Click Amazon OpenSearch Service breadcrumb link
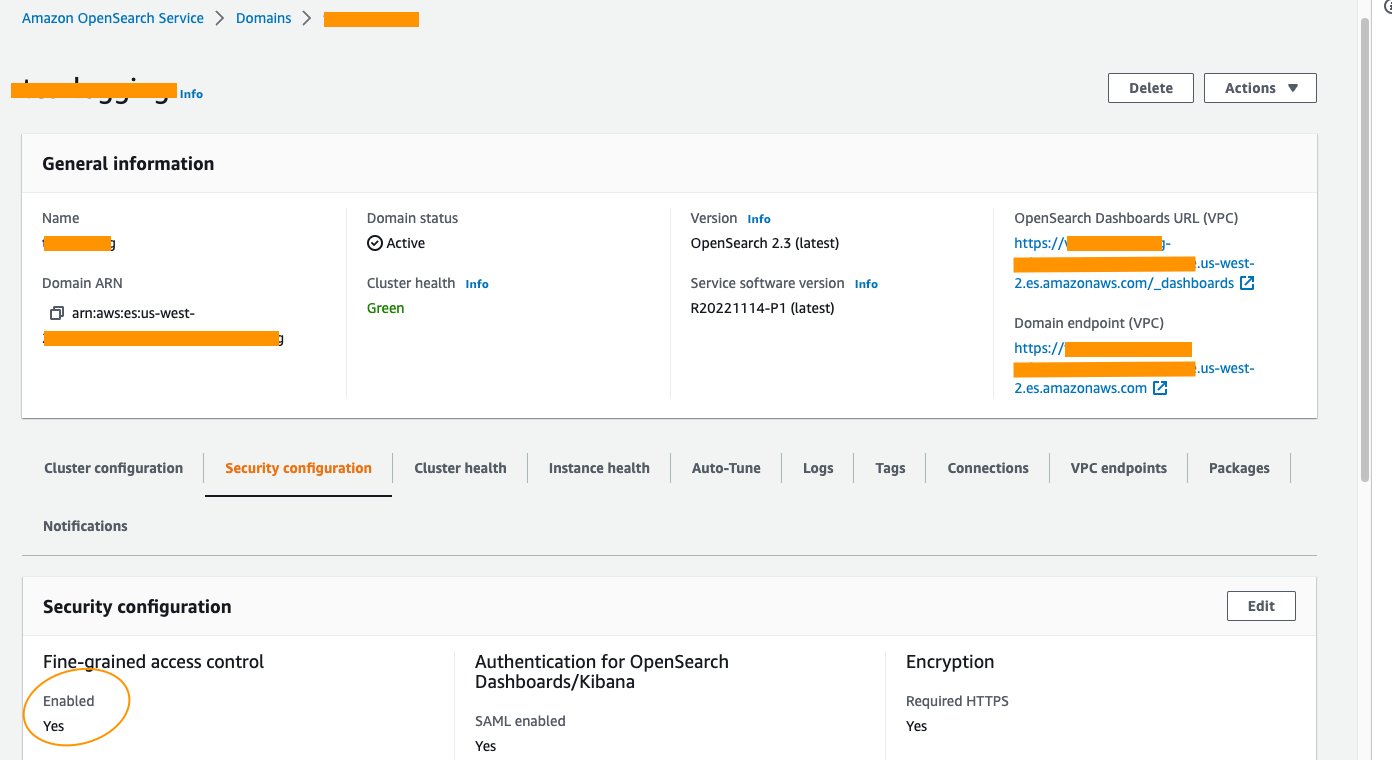1392x760 pixels. 113,18
